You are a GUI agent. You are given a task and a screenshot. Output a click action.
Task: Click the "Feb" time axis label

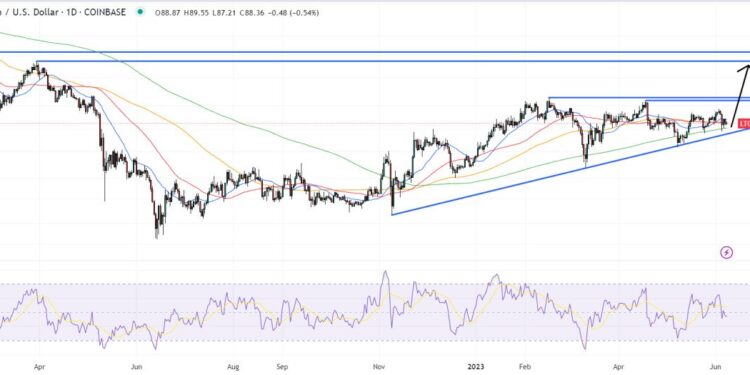(x=525, y=366)
